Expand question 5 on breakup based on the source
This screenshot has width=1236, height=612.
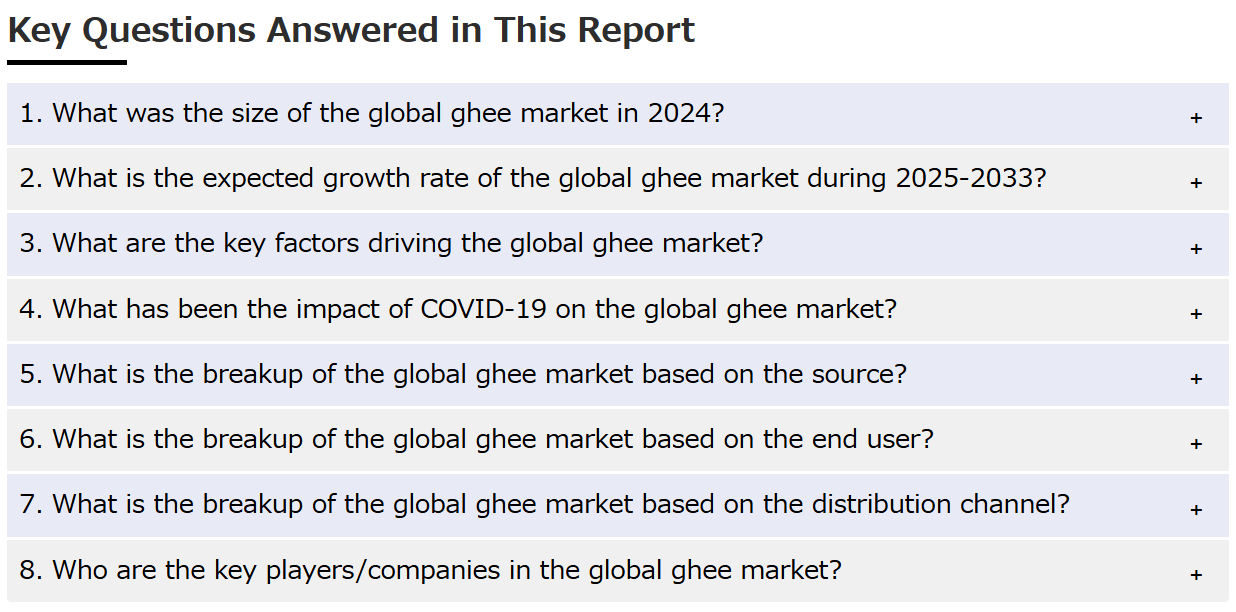coord(618,375)
